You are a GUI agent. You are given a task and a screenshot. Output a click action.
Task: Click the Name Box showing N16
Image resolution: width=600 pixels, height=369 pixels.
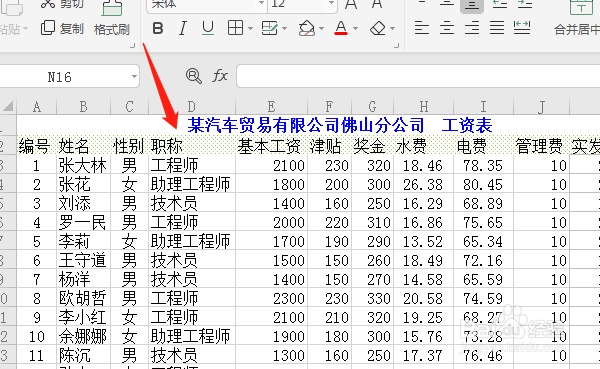coord(60,77)
